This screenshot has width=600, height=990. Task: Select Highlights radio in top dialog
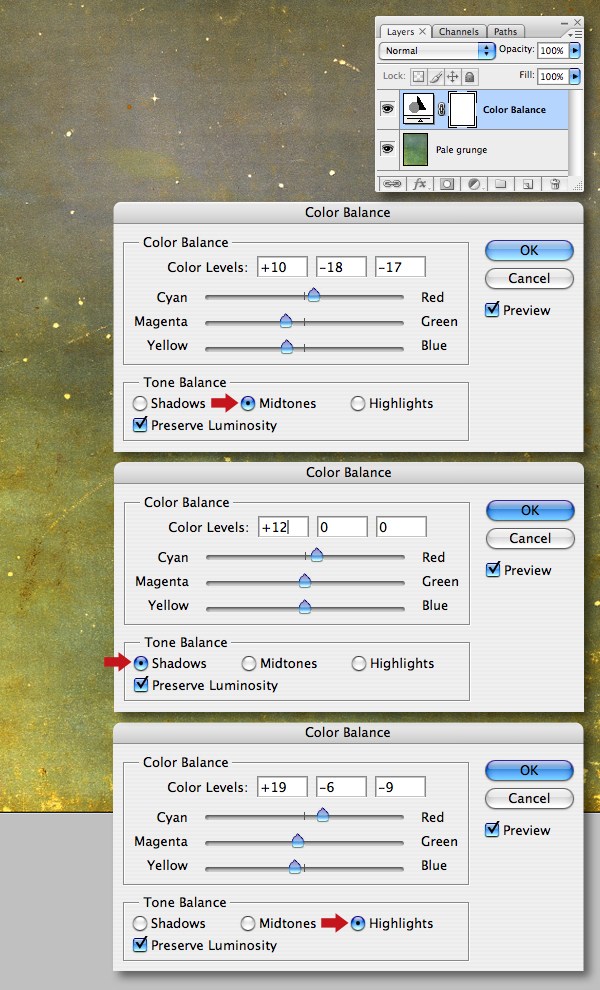pyautogui.click(x=357, y=403)
